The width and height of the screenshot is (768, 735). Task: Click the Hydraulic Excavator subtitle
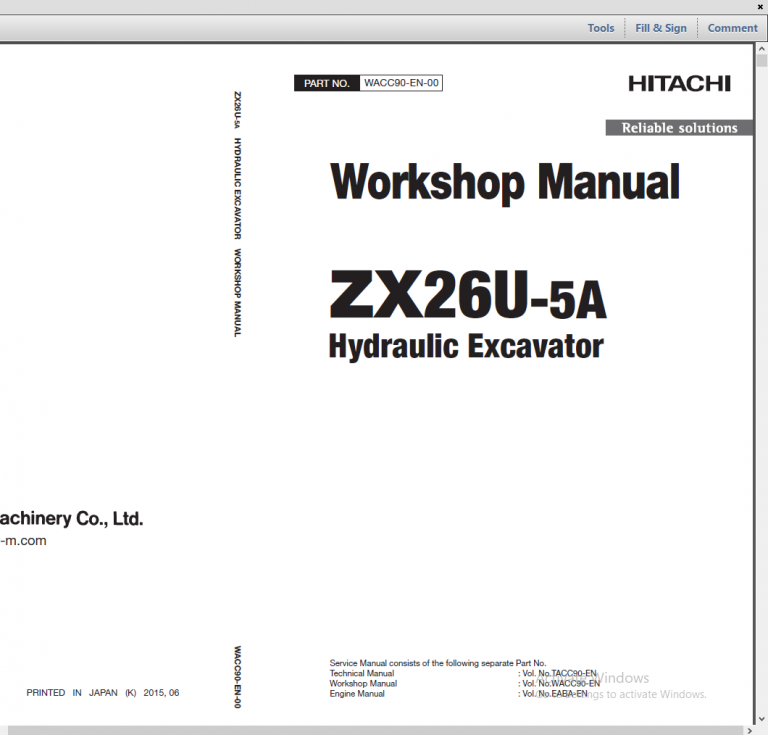(x=466, y=346)
